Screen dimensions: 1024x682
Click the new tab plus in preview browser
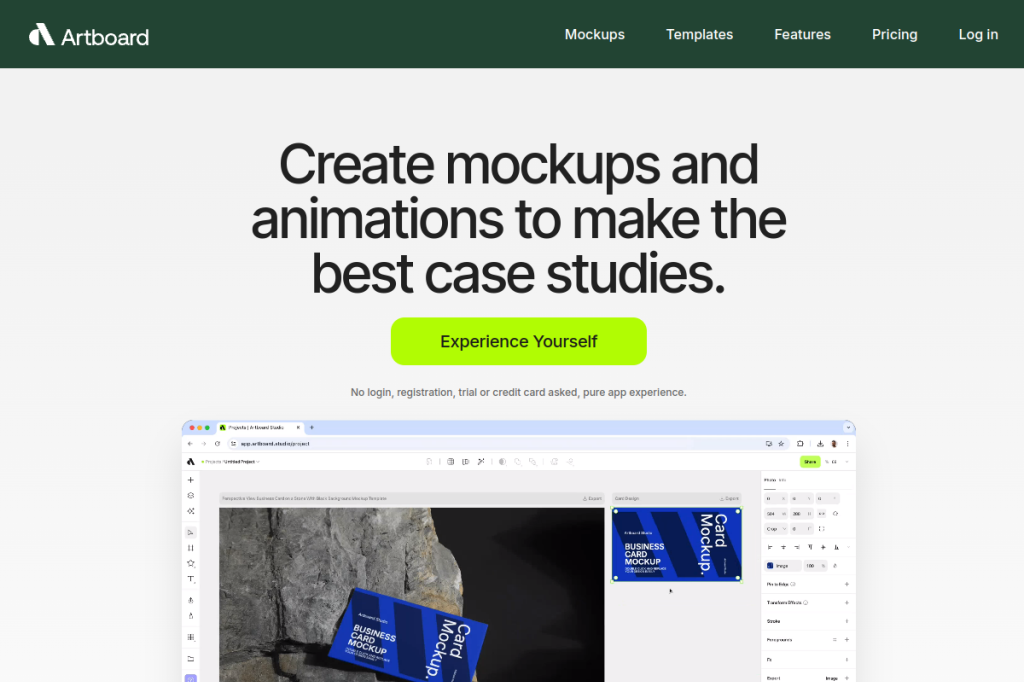312,427
